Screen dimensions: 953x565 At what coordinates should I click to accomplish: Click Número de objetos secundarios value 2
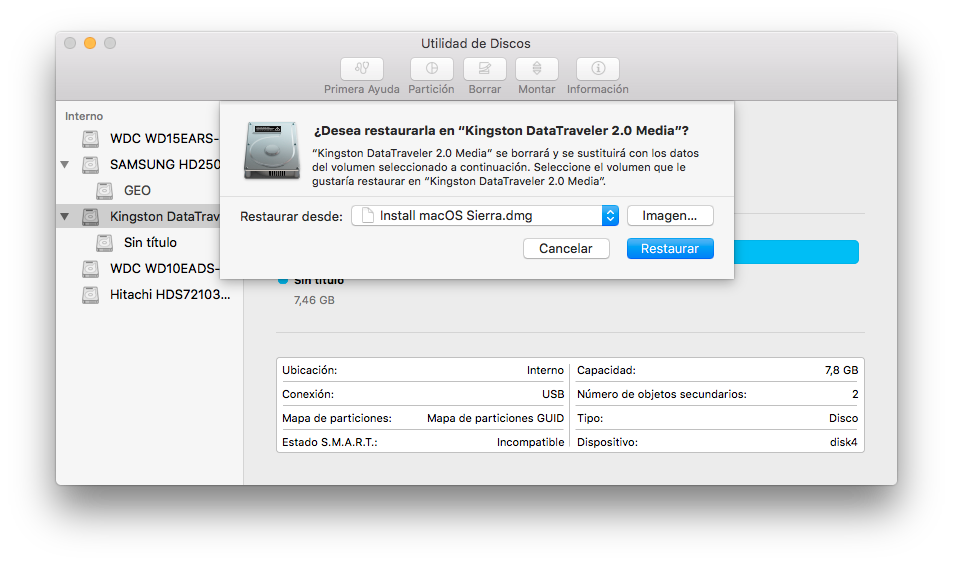pos(855,394)
